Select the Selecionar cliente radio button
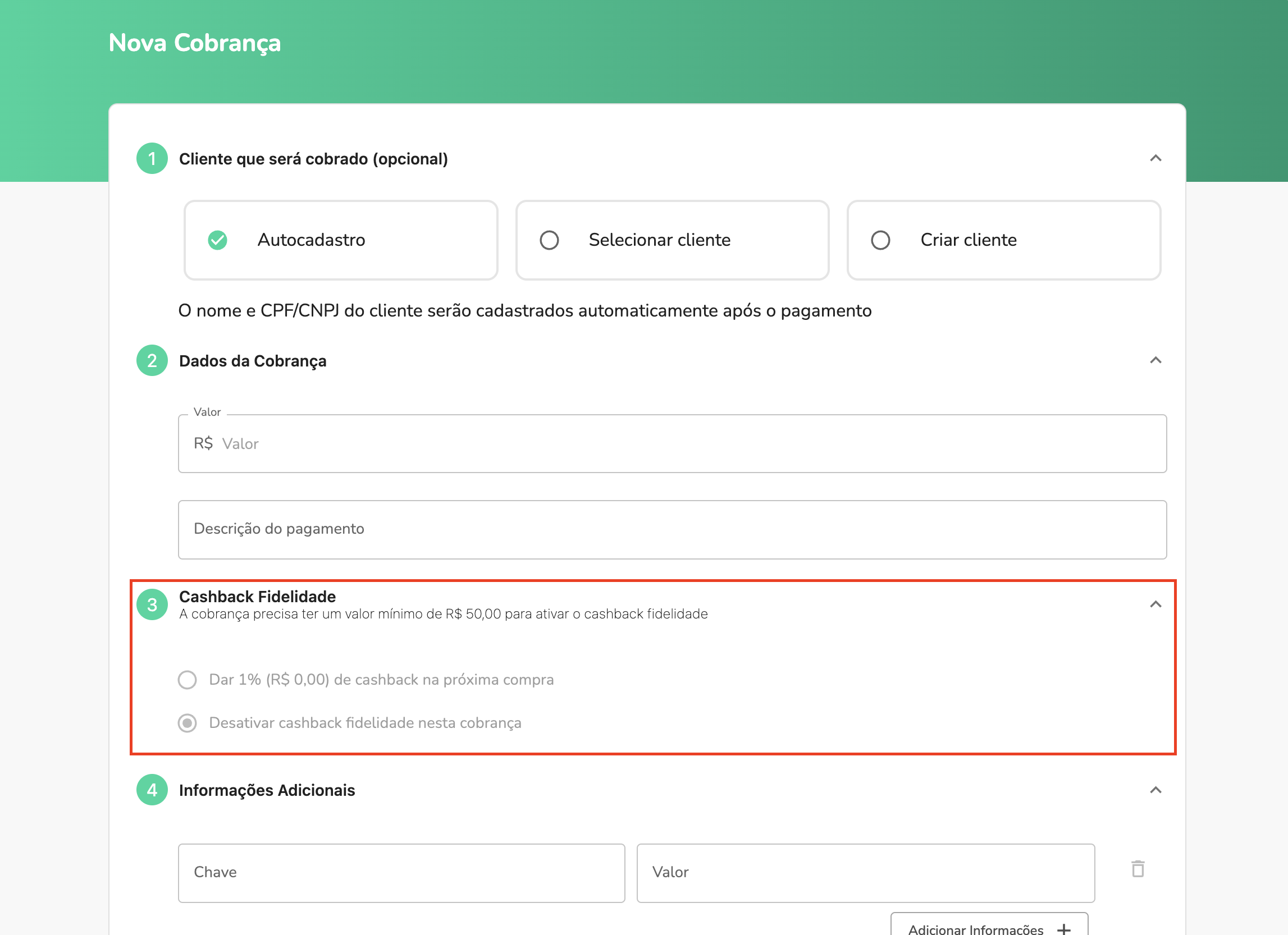The image size is (1288, 935). (549, 240)
